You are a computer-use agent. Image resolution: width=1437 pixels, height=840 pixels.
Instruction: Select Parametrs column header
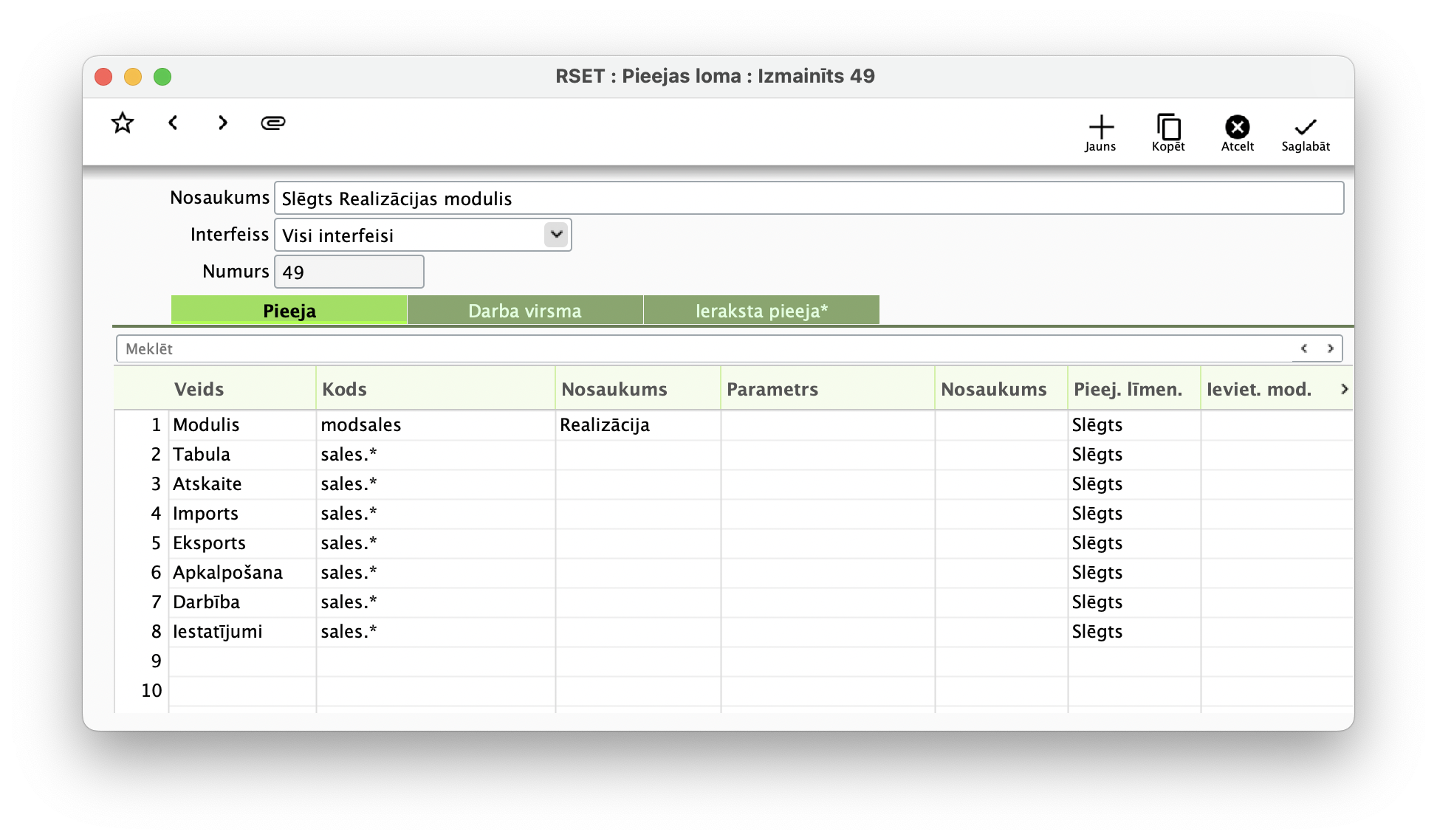tap(827, 389)
